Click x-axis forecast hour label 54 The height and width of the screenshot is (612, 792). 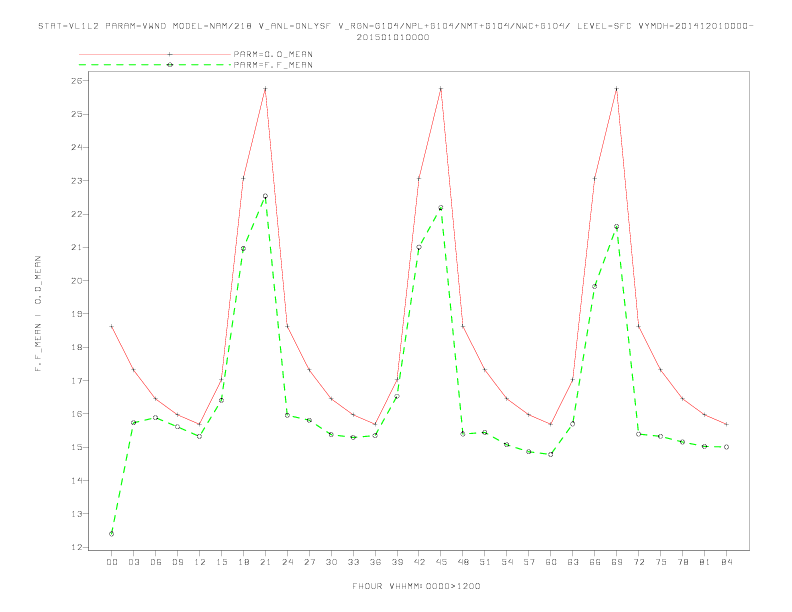point(507,562)
